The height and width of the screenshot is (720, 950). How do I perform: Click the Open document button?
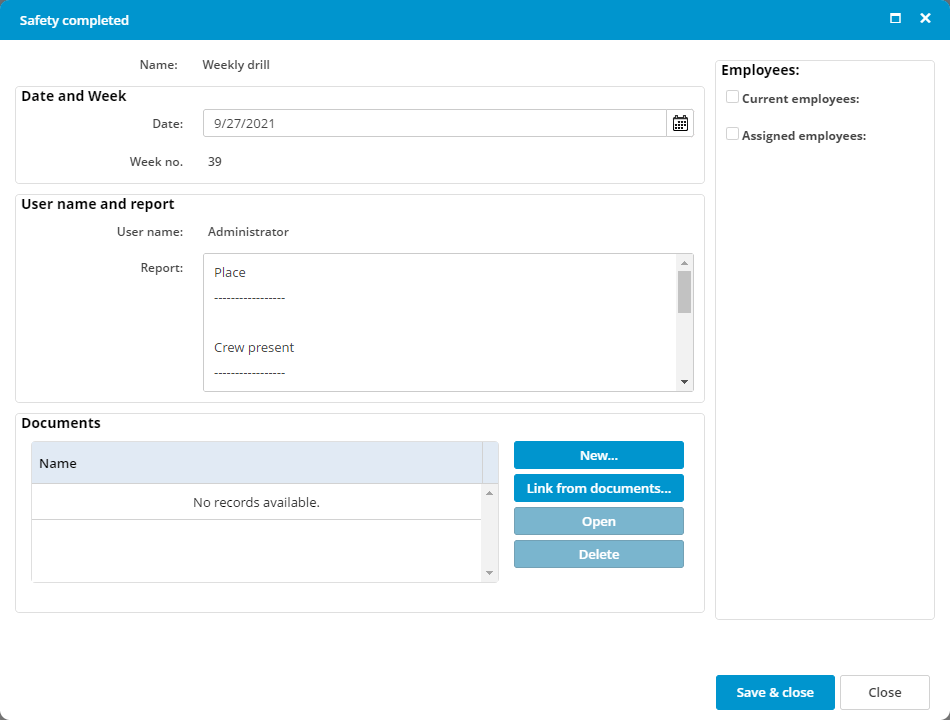tap(599, 521)
